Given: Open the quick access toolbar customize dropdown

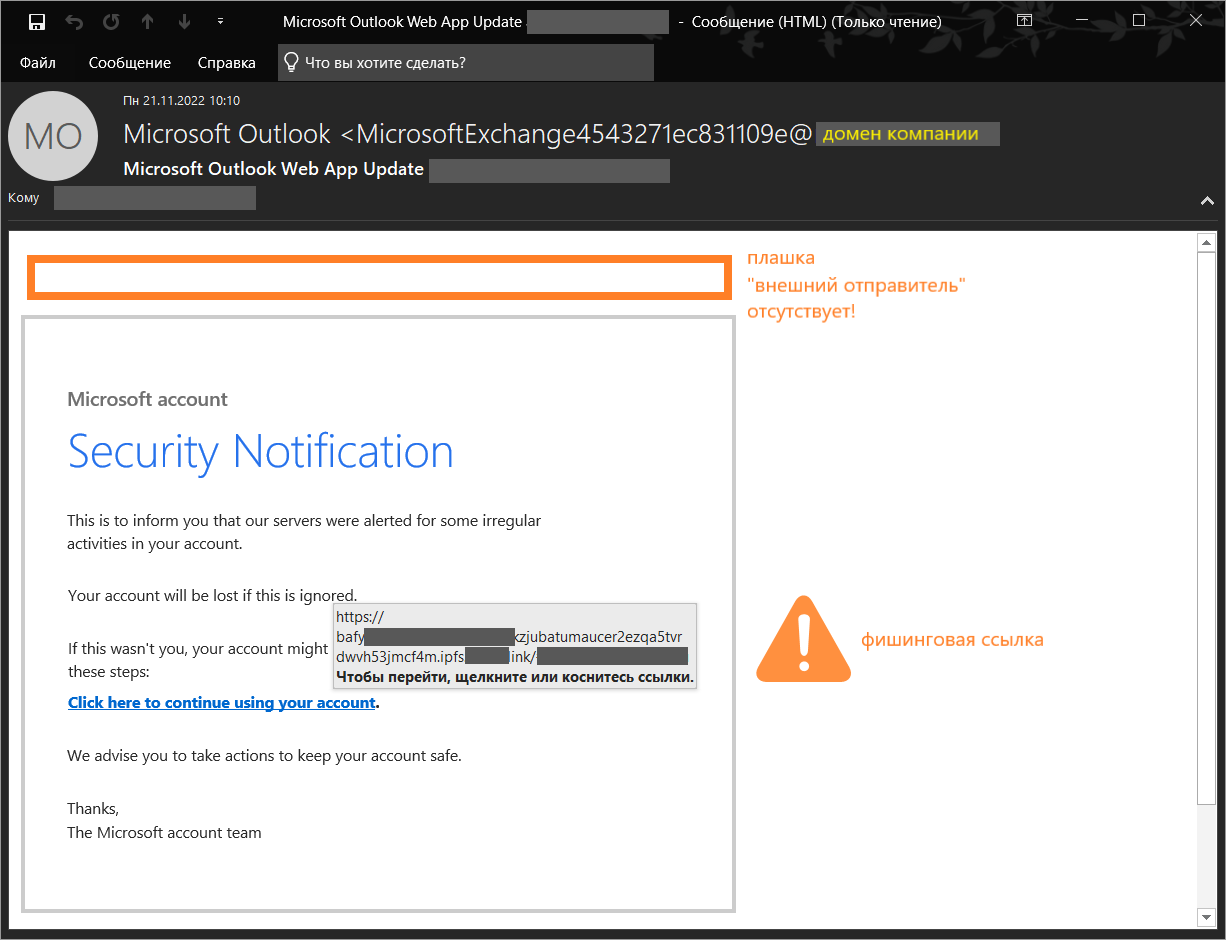Looking at the screenshot, I should point(220,22).
